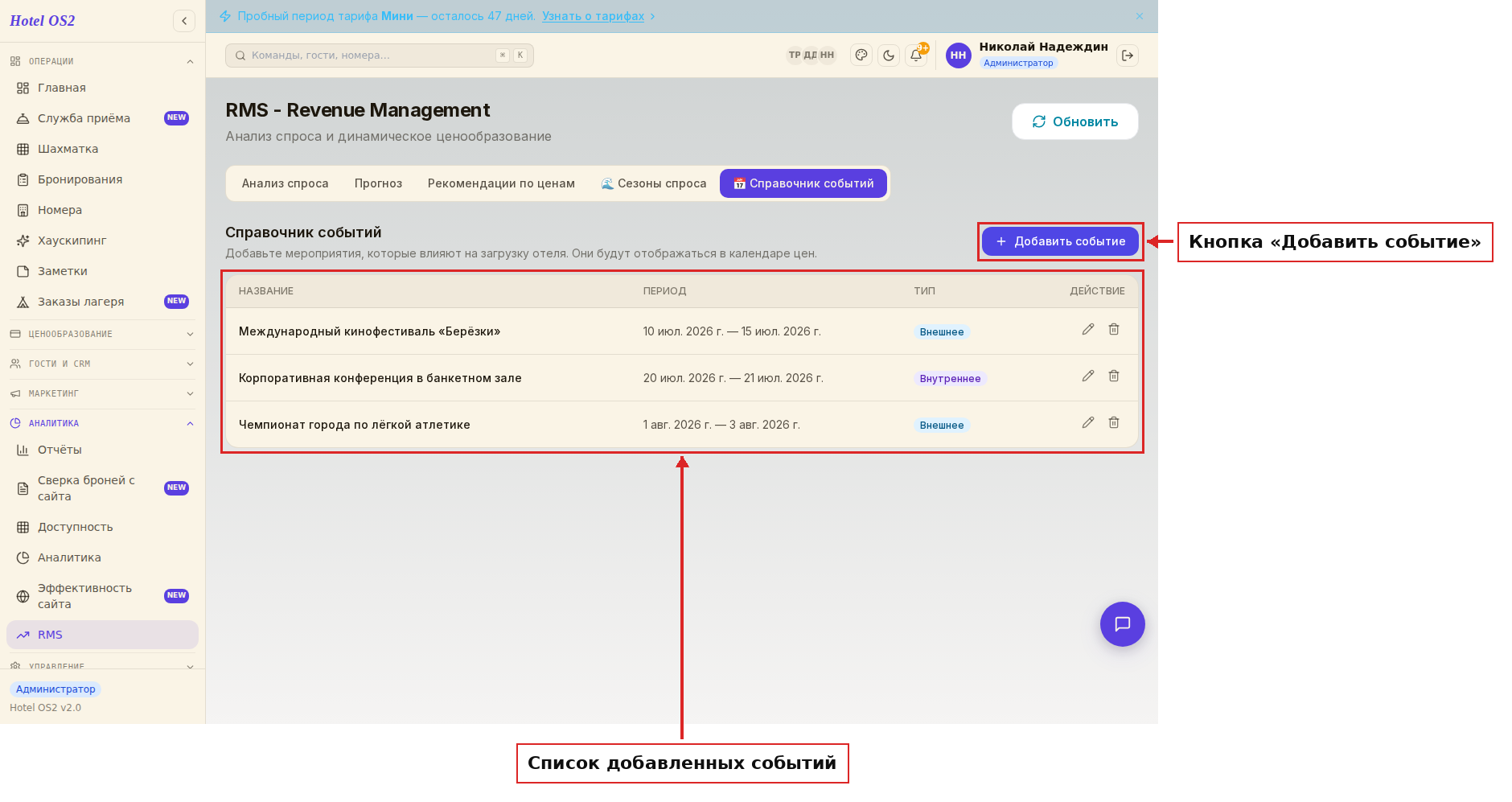Viewport: 1512px width, 802px height.
Task: Delete the Международный кинофестиваль «Берёзки» event
Action: click(x=1114, y=330)
